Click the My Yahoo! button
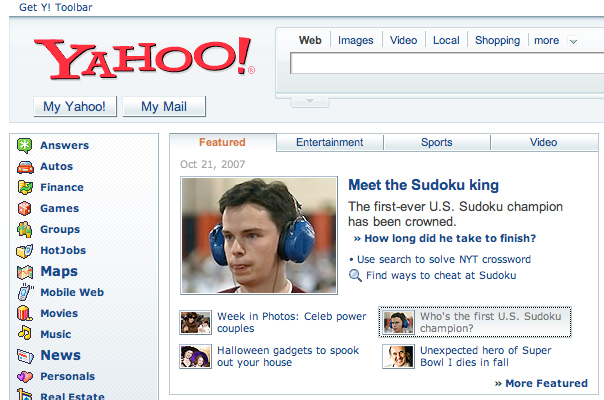This screenshot has width=604, height=400. pos(75,106)
